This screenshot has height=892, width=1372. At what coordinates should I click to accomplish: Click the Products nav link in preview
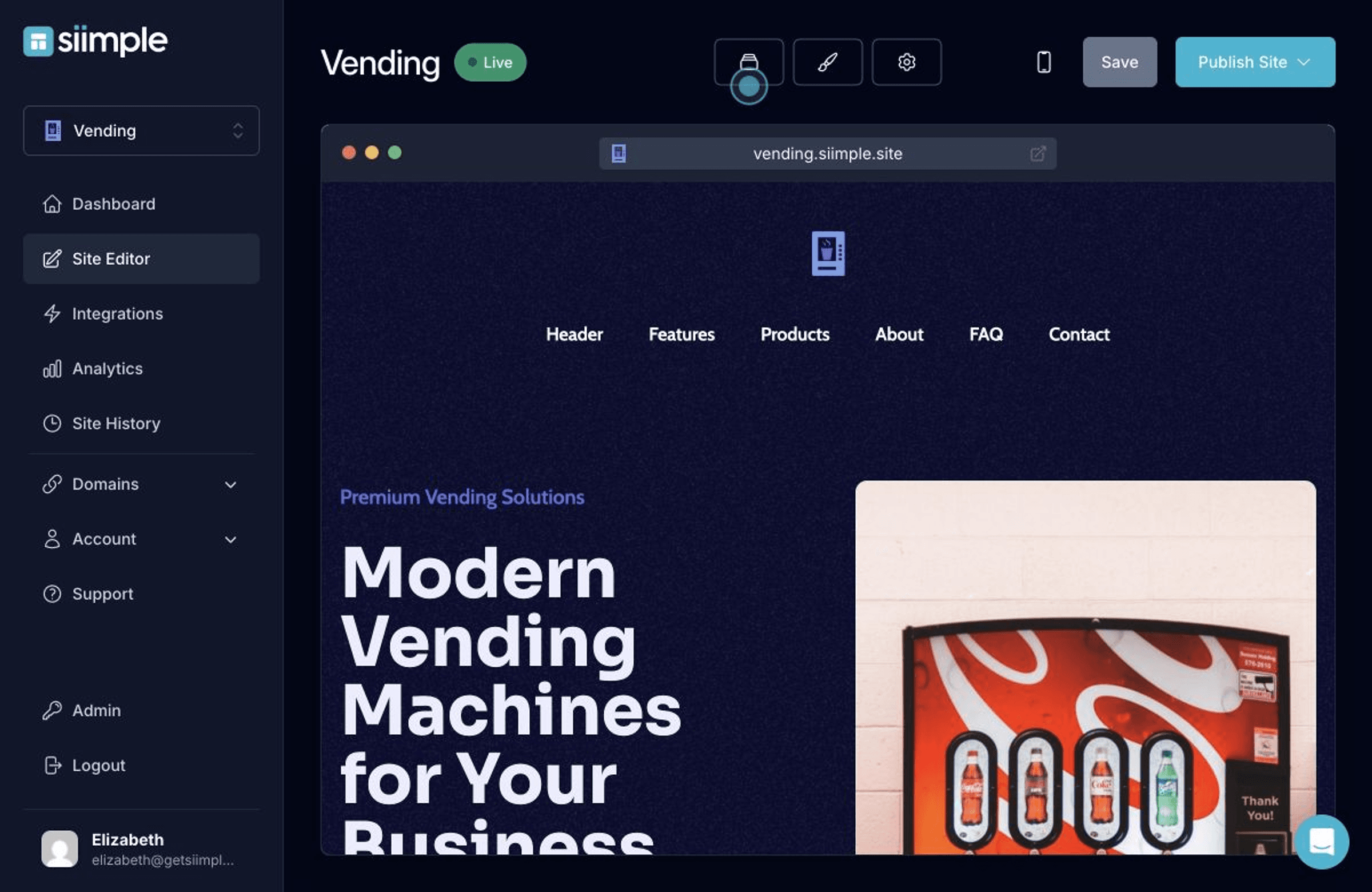(x=795, y=334)
